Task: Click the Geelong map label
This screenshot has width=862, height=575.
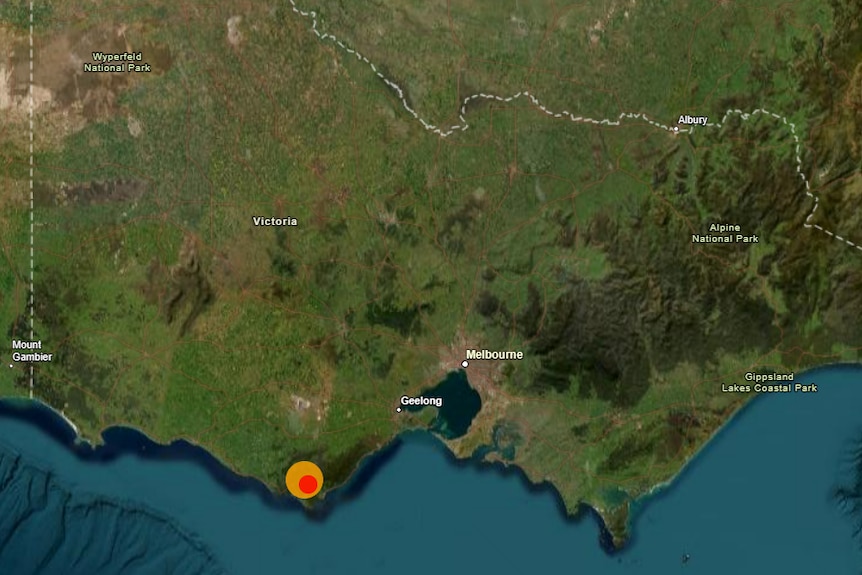Action: pyautogui.click(x=421, y=401)
